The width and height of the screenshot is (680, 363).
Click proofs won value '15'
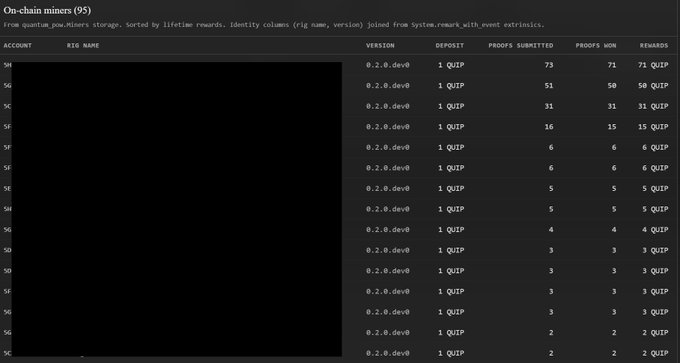coord(611,127)
